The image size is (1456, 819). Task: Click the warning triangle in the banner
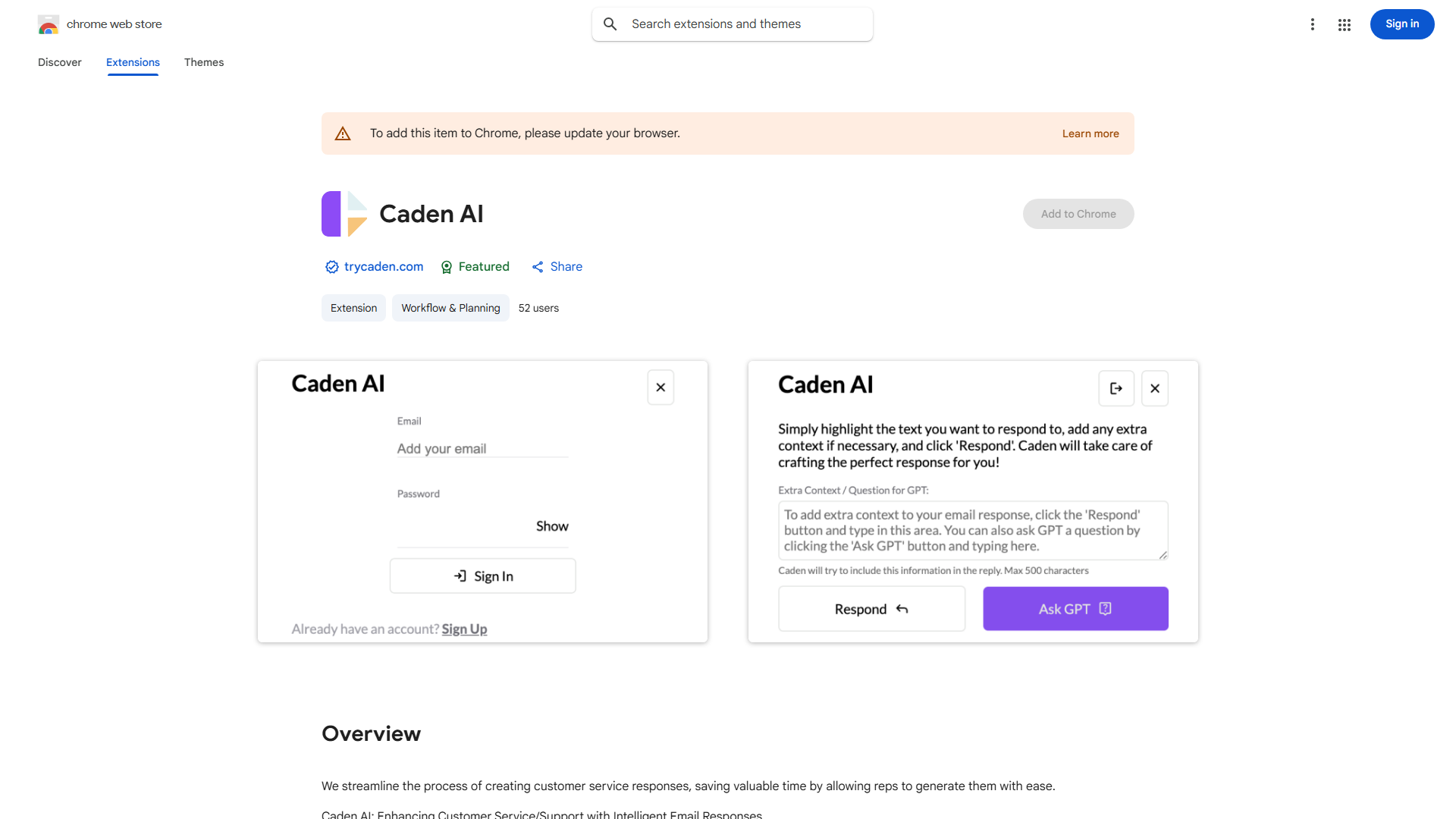343,133
